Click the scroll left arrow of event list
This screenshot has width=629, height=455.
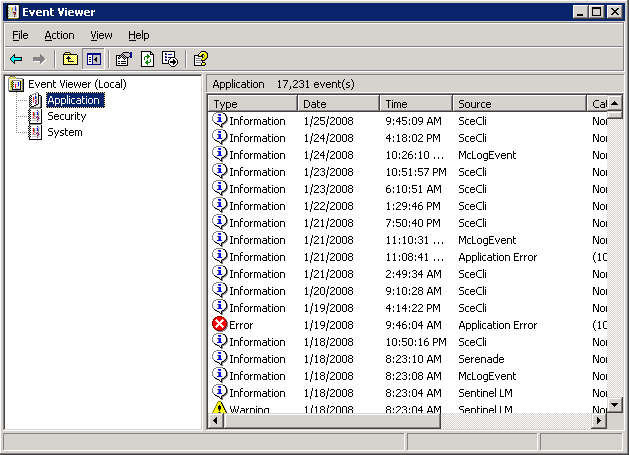click(x=216, y=420)
